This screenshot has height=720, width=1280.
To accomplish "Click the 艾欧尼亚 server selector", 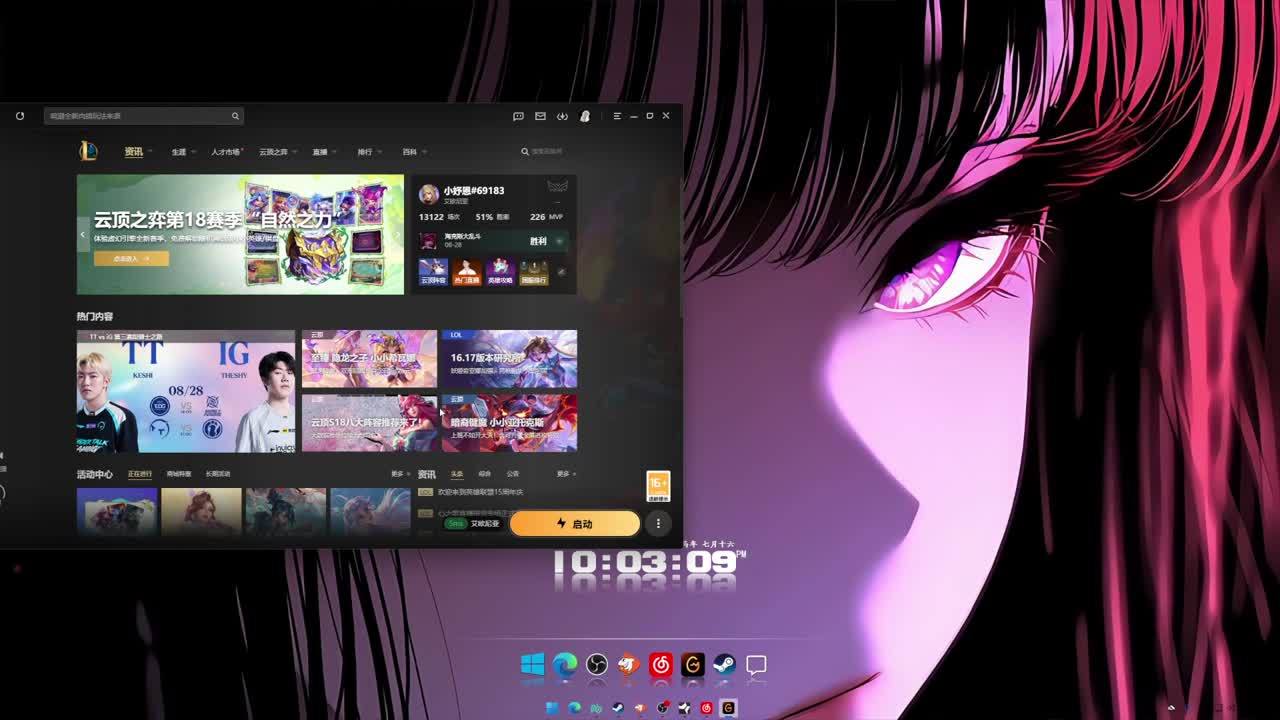I will [x=474, y=523].
